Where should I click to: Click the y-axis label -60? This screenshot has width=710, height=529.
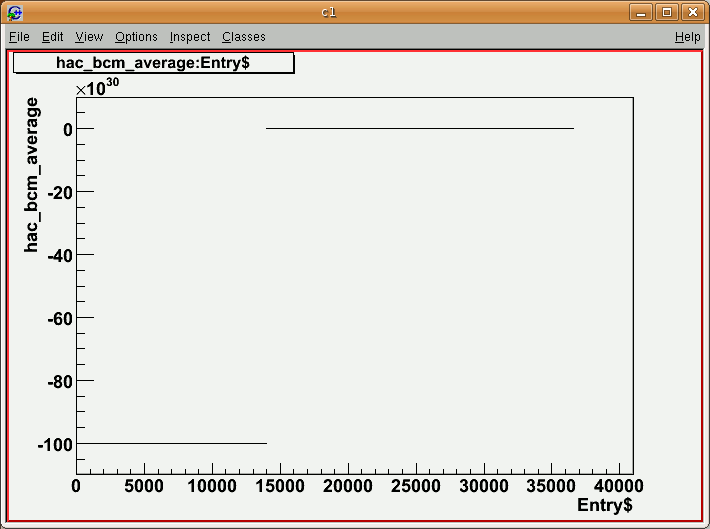click(60, 319)
